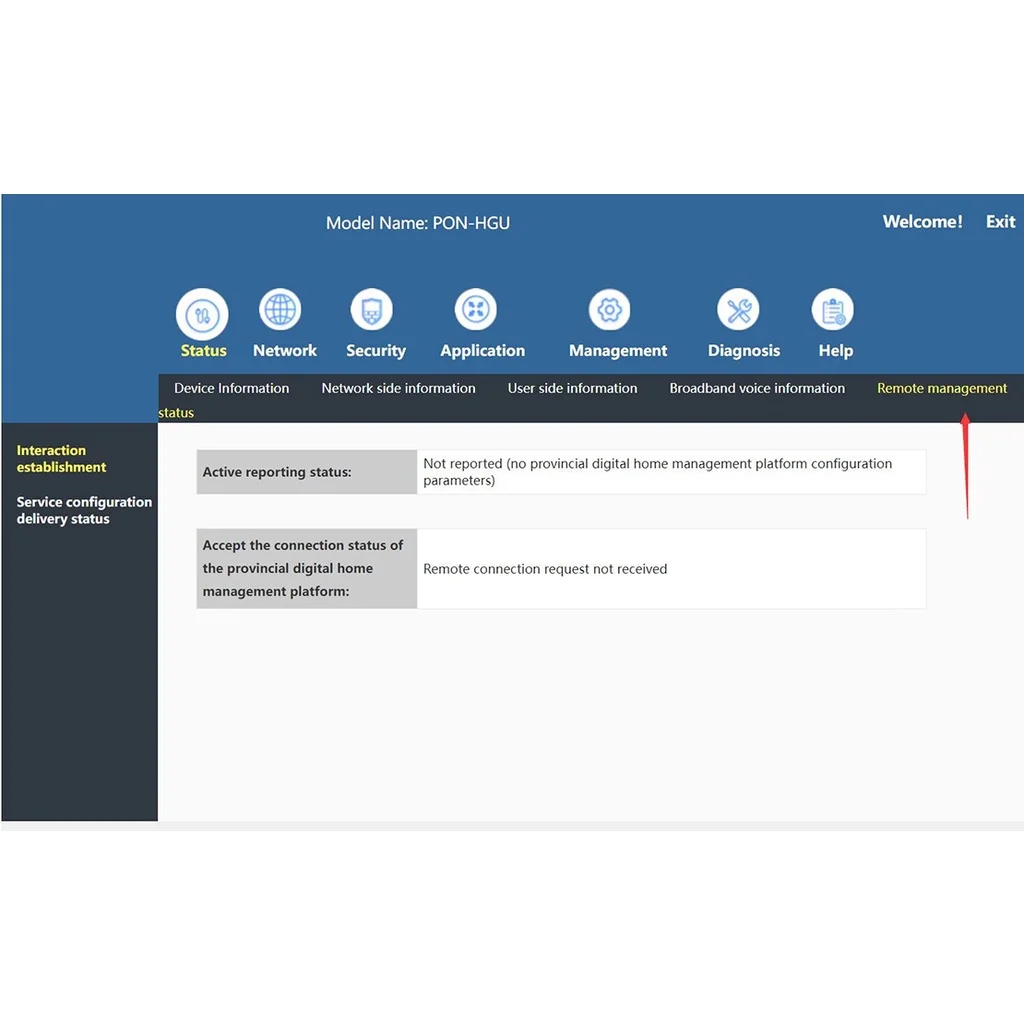Click the Remote connection request not received cell

545,569
